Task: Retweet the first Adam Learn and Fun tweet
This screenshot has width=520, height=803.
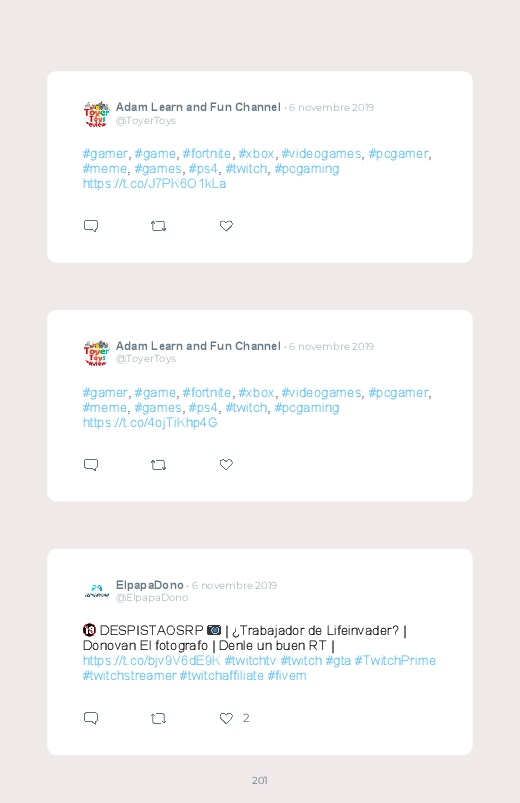Action: click(158, 226)
